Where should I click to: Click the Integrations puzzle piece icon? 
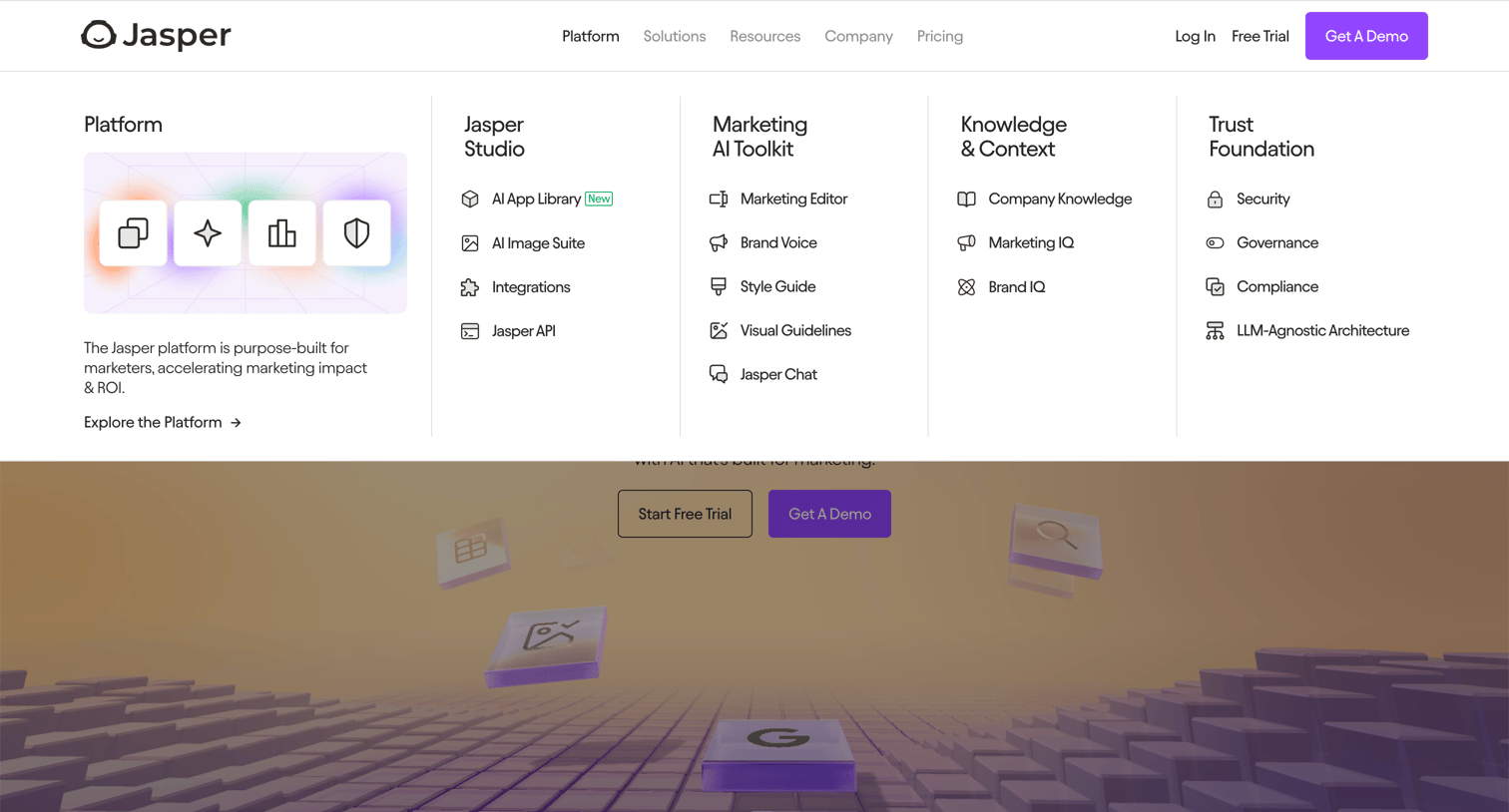coord(470,287)
